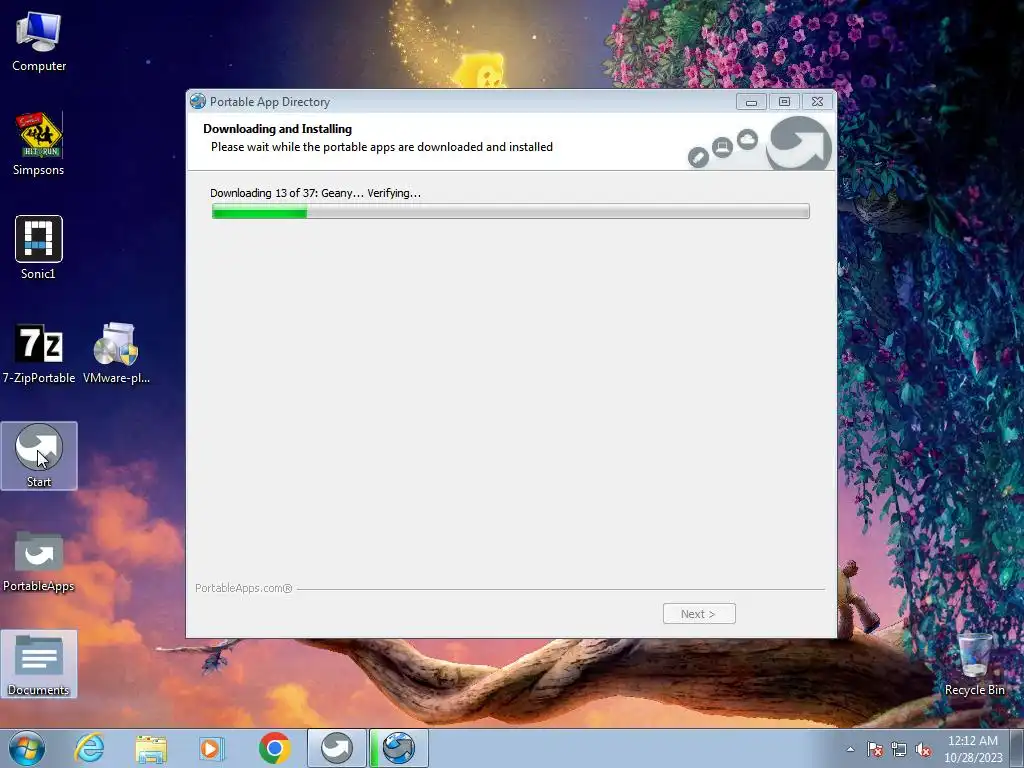The image size is (1024, 768).
Task: Click the PortableApps.com® footer text
Action: point(244,588)
